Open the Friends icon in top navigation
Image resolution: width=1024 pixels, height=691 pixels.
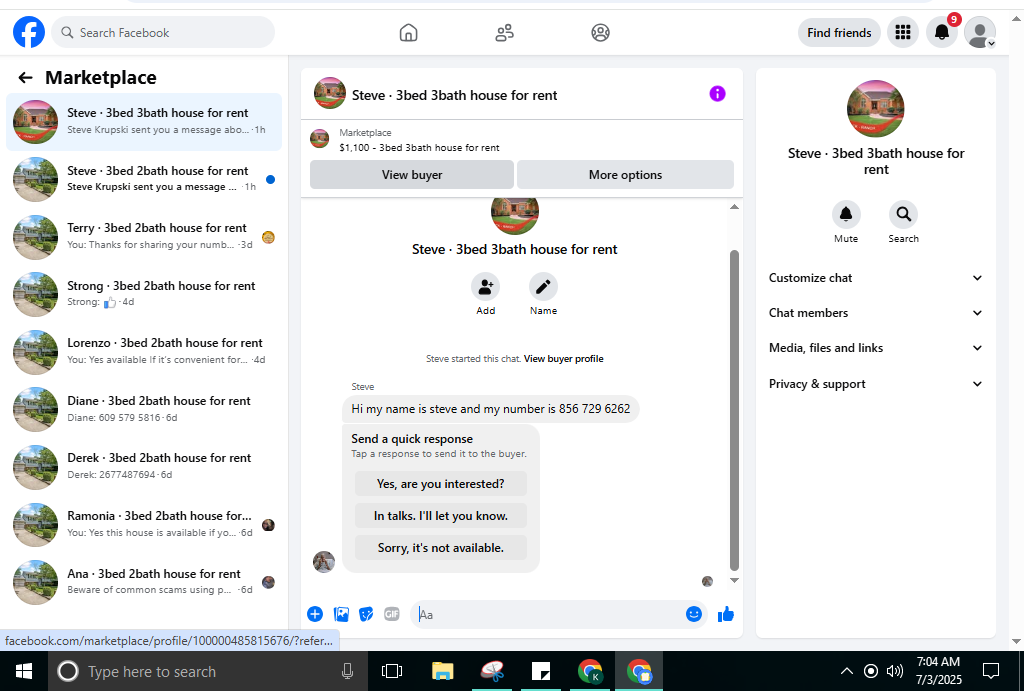coord(504,32)
